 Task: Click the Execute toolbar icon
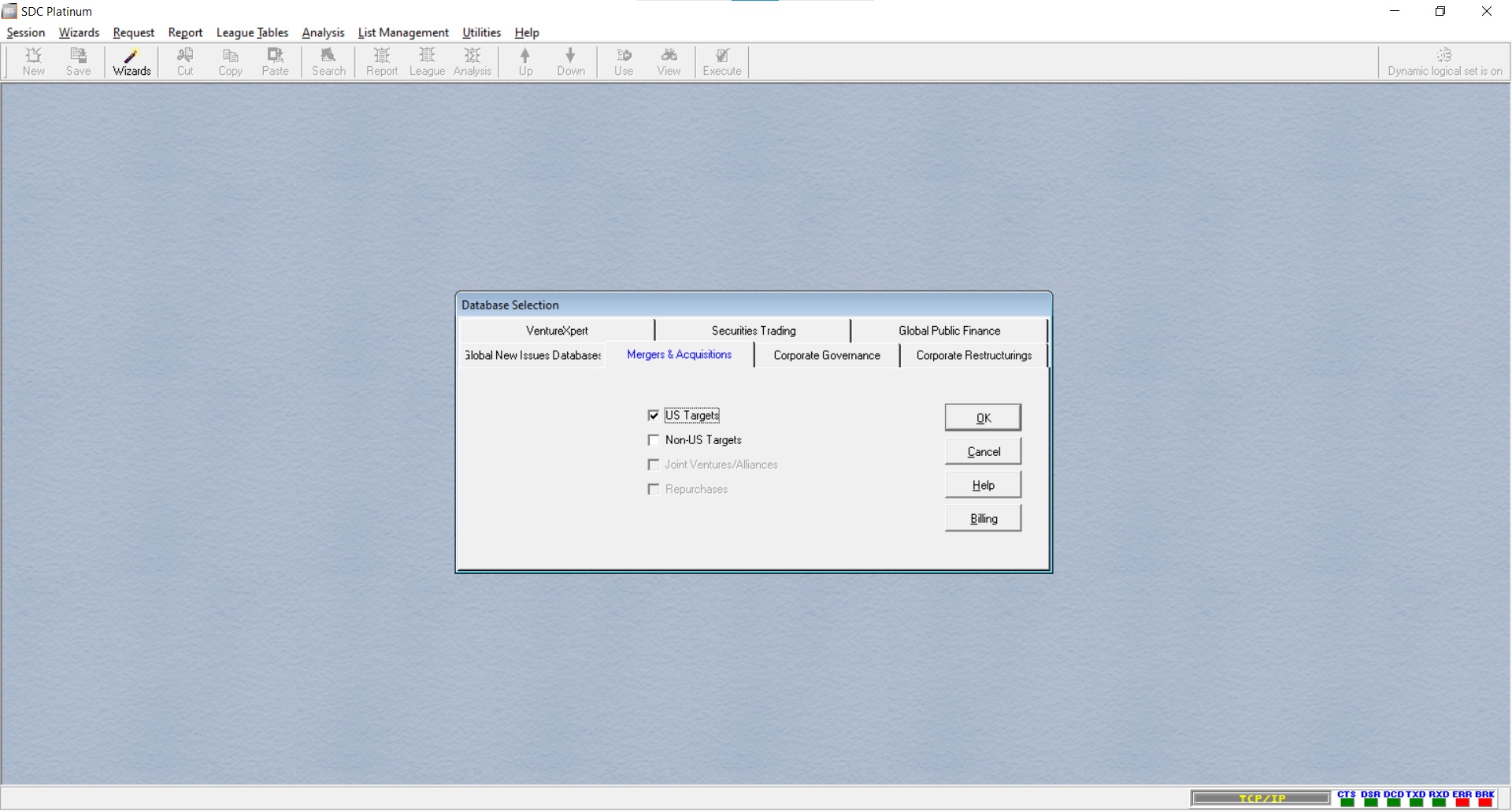721,62
